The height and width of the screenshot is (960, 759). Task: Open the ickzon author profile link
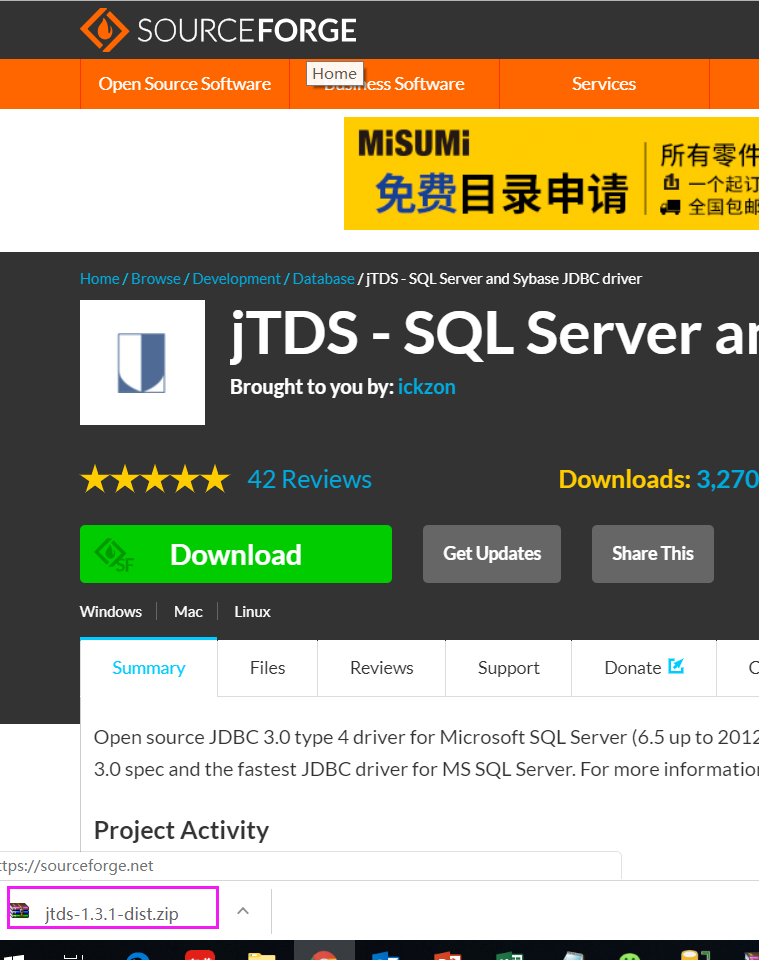(427, 387)
